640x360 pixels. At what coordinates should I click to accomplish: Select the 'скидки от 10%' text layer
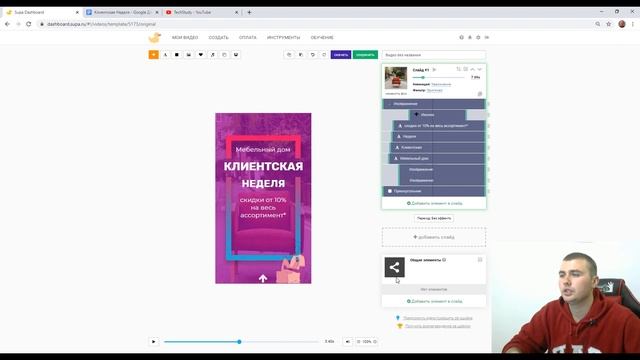[438, 126]
